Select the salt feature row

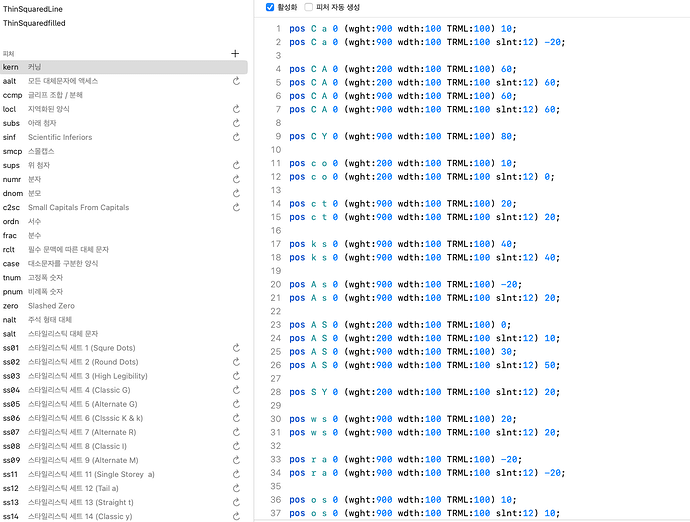[x=124, y=334]
